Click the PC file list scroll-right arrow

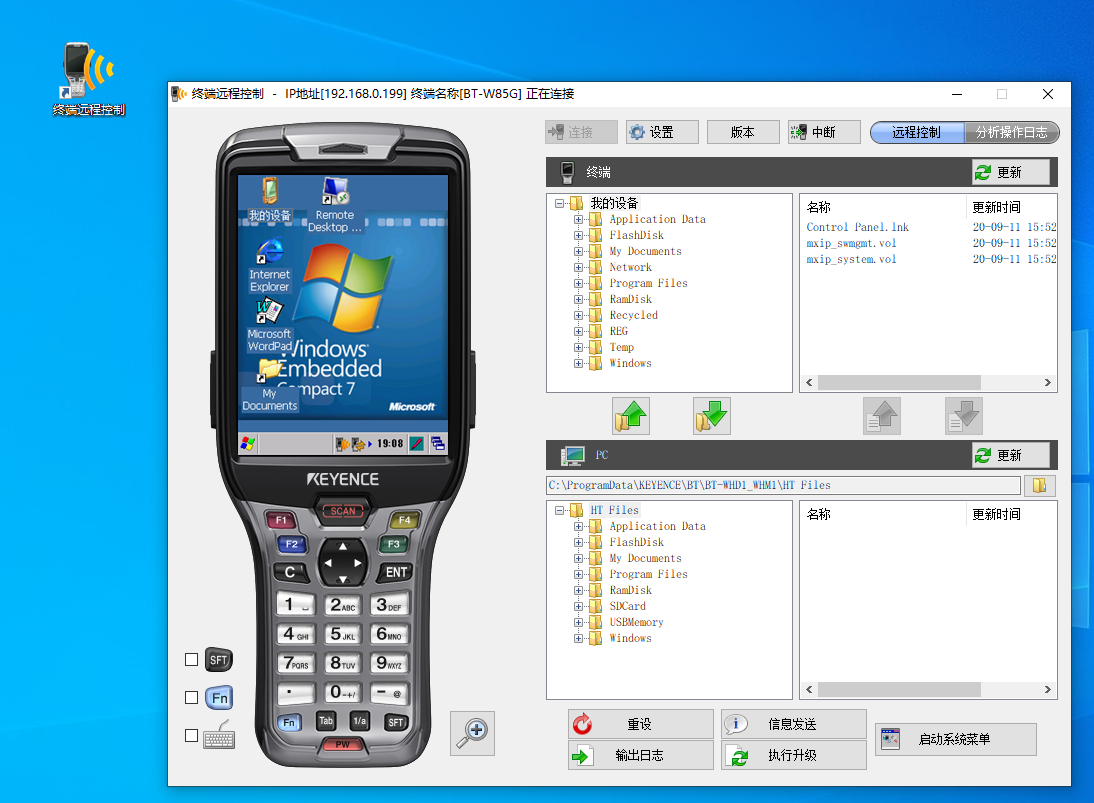point(1047,689)
